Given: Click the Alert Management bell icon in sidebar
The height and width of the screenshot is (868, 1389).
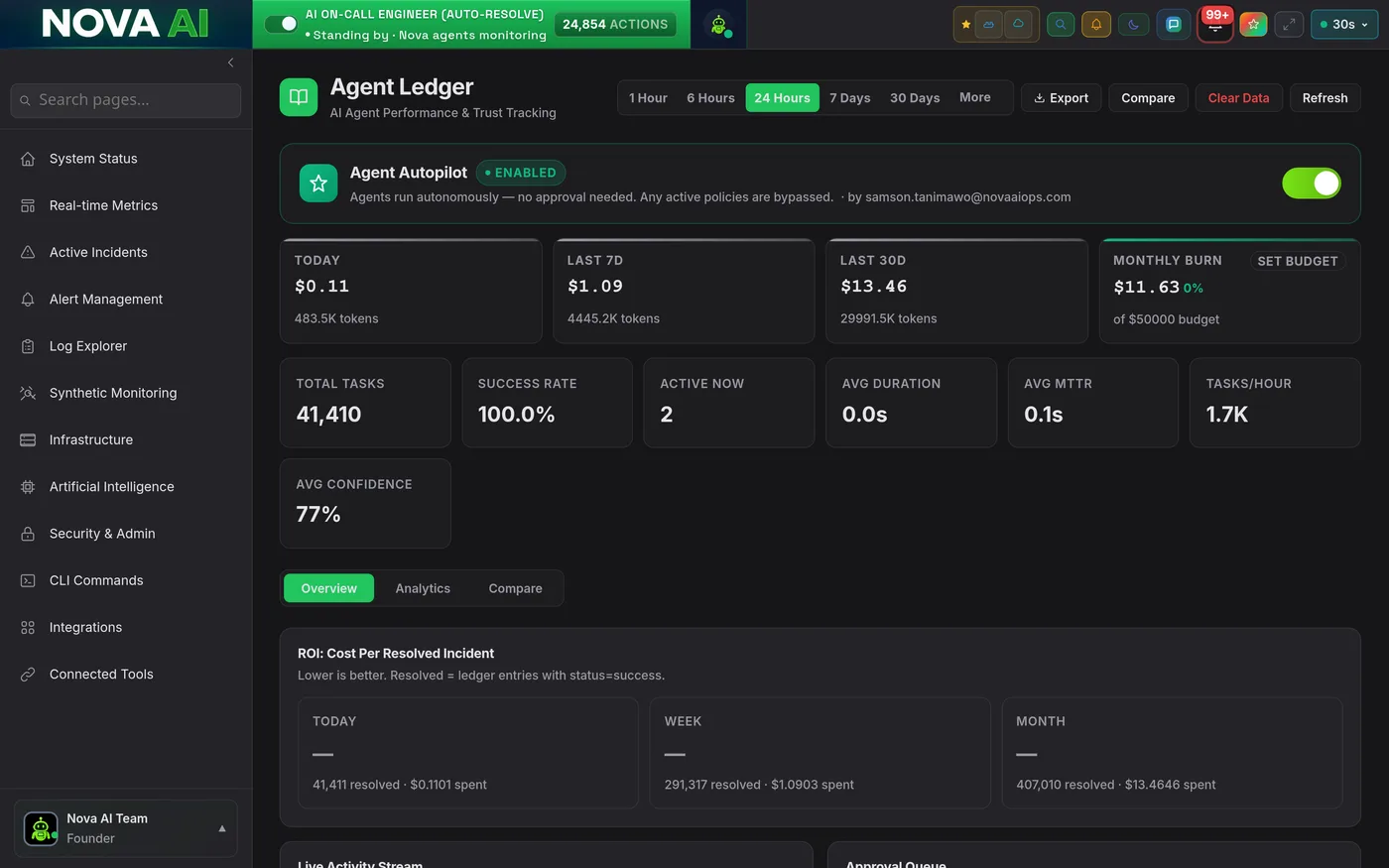Looking at the screenshot, I should pos(28,299).
